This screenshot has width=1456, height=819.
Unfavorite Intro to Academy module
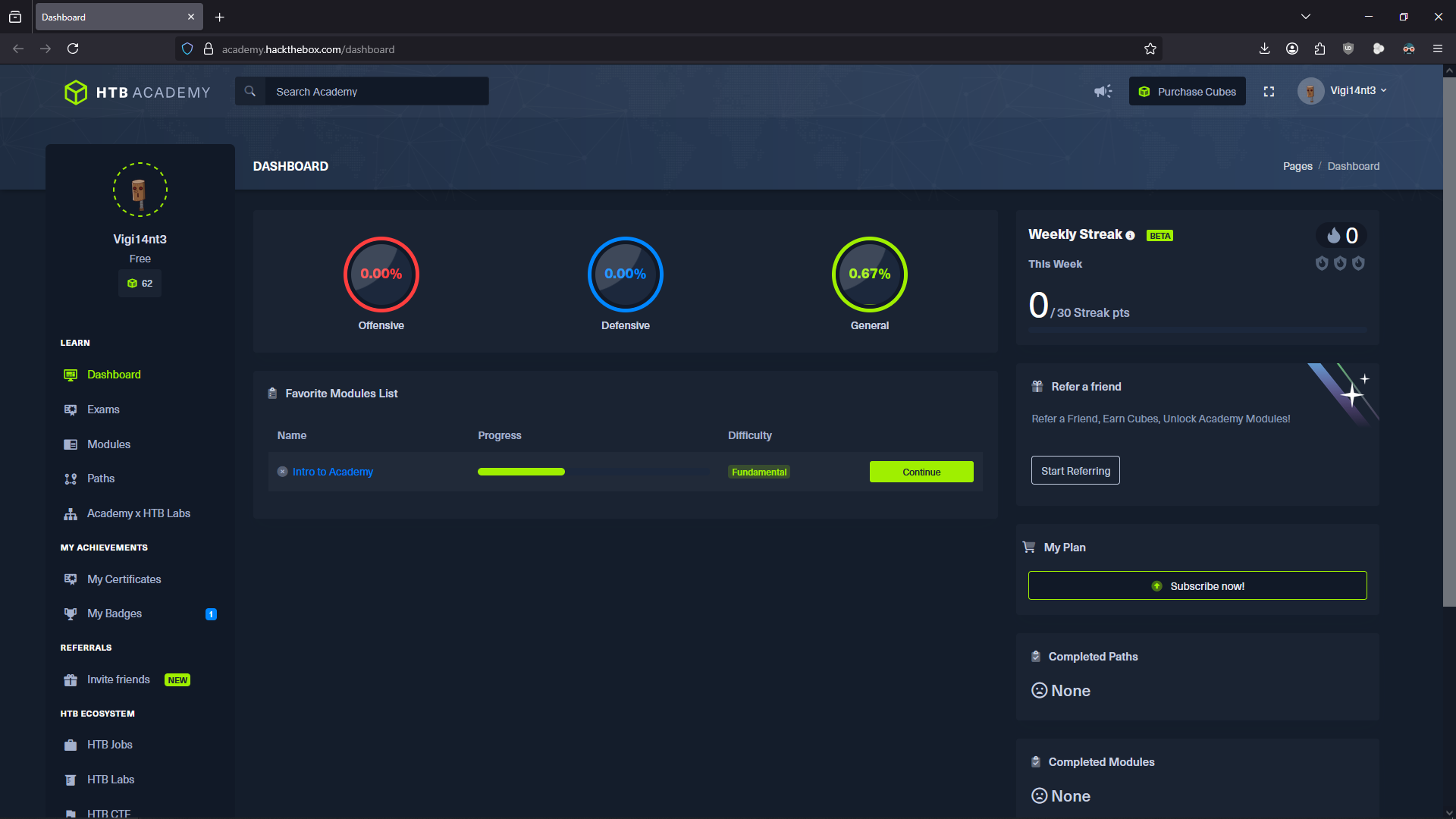pyautogui.click(x=282, y=472)
